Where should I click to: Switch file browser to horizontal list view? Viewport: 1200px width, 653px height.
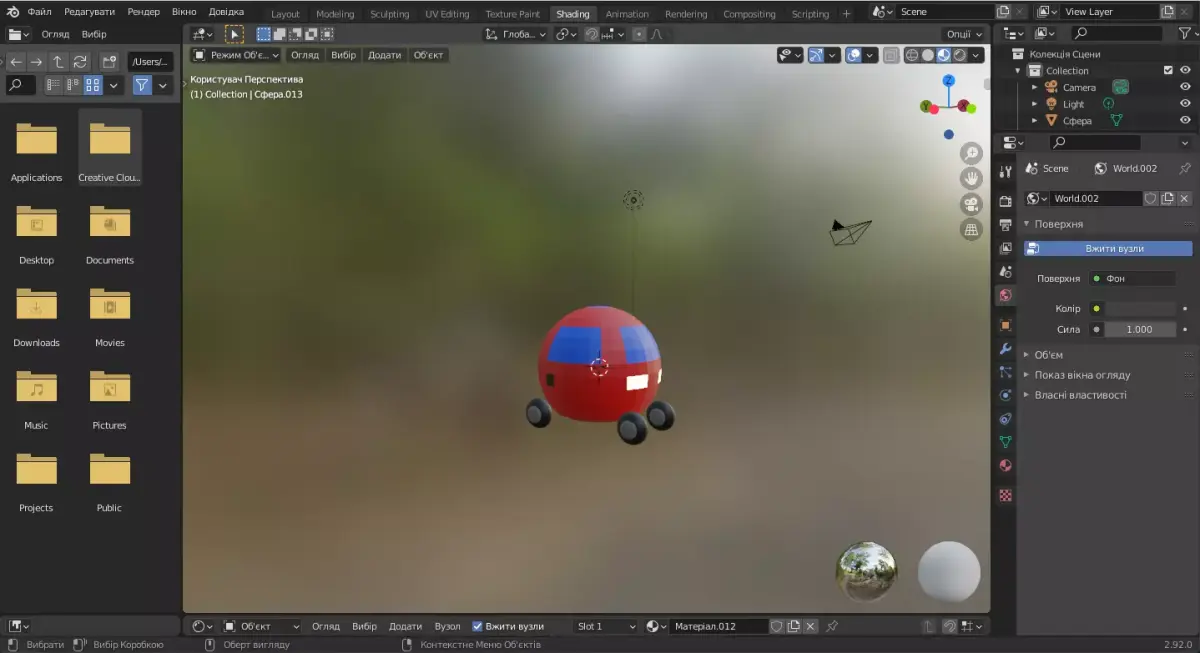(73, 86)
